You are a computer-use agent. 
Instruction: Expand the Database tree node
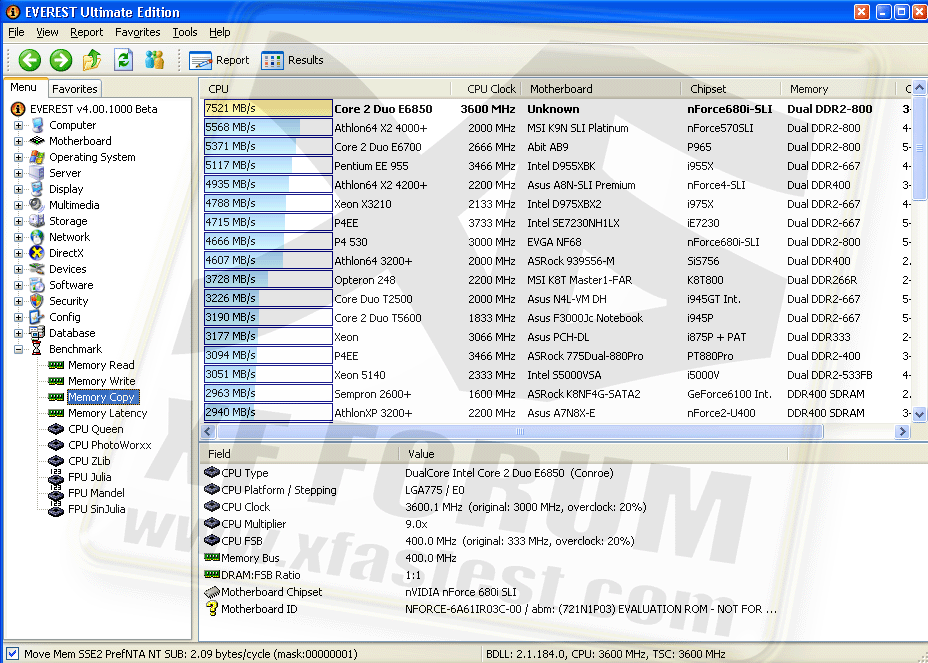pyautogui.click(x=18, y=333)
